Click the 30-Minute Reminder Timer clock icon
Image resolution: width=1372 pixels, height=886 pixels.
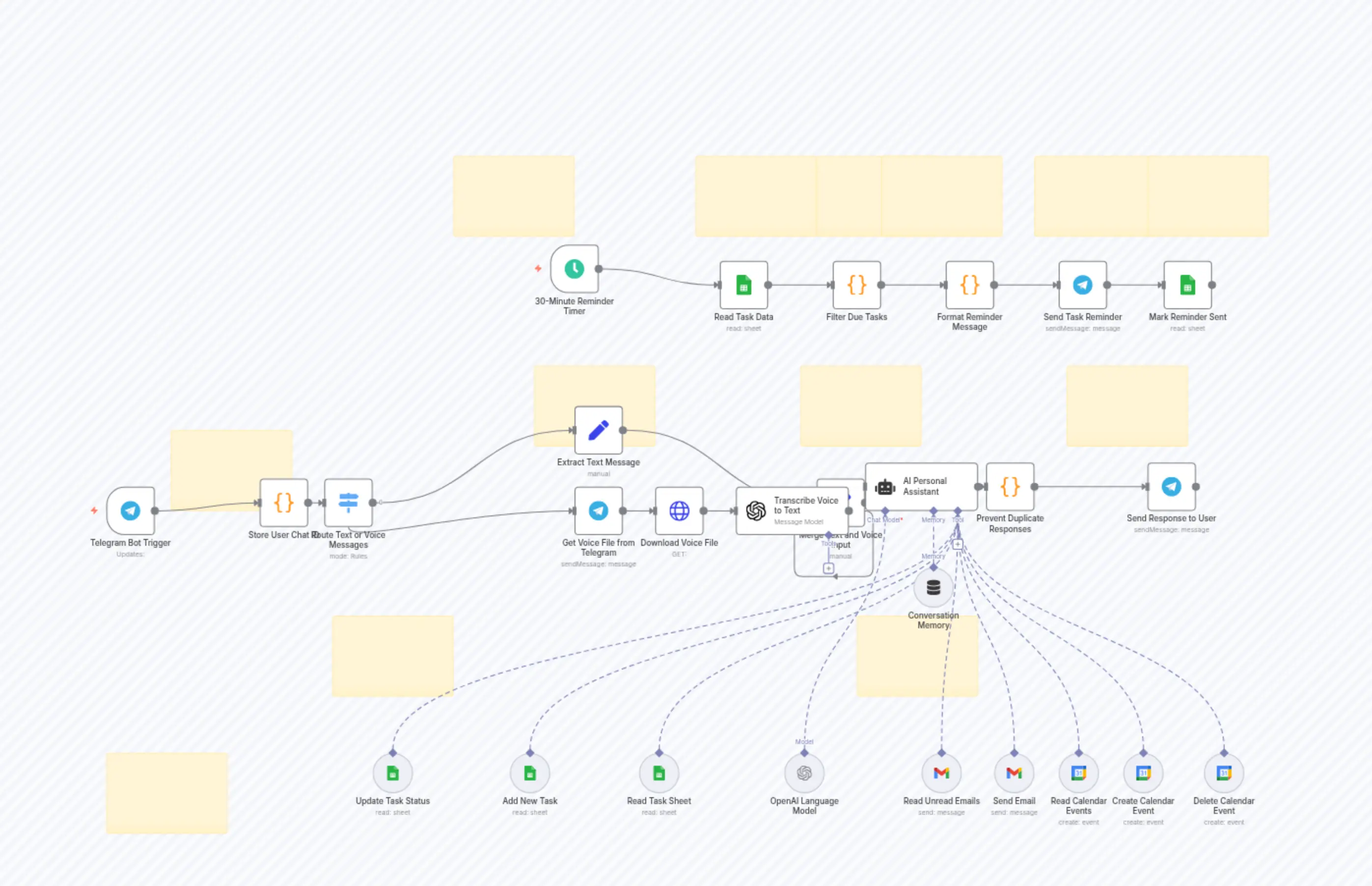[575, 268]
